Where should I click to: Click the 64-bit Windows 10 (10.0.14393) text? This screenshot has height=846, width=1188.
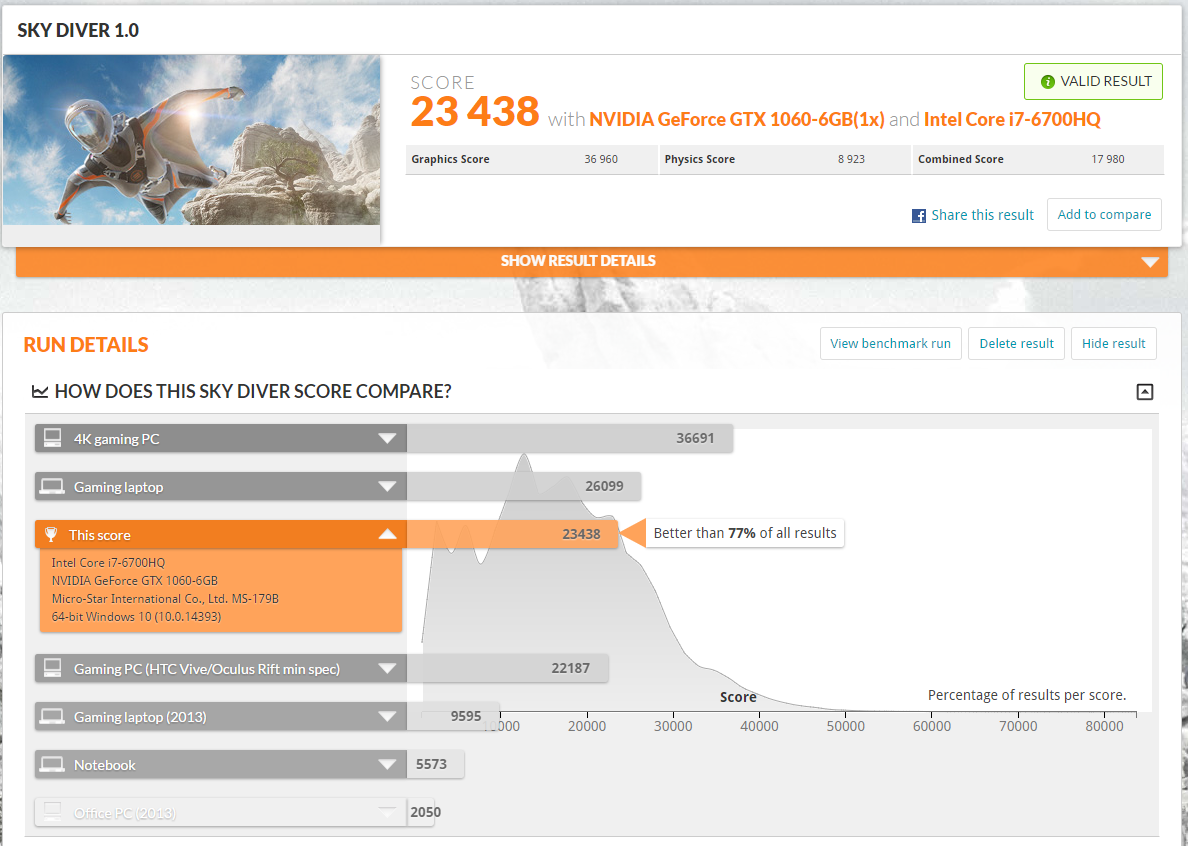(136, 617)
